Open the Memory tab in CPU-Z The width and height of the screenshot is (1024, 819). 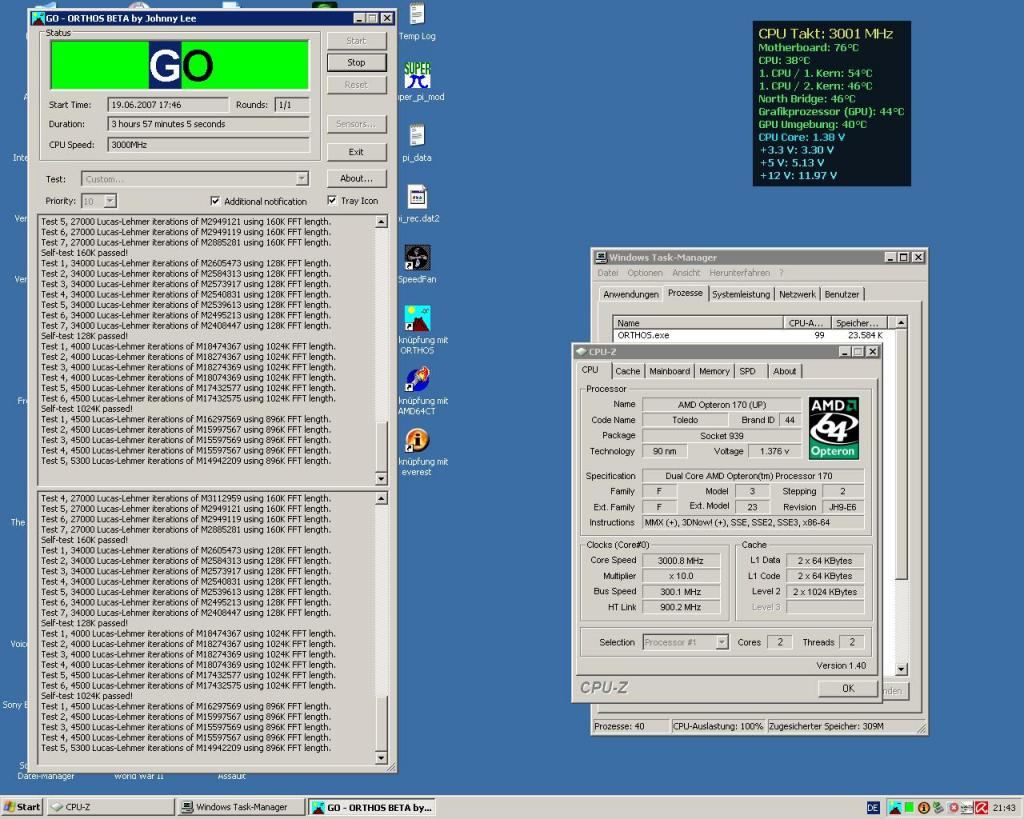(714, 371)
